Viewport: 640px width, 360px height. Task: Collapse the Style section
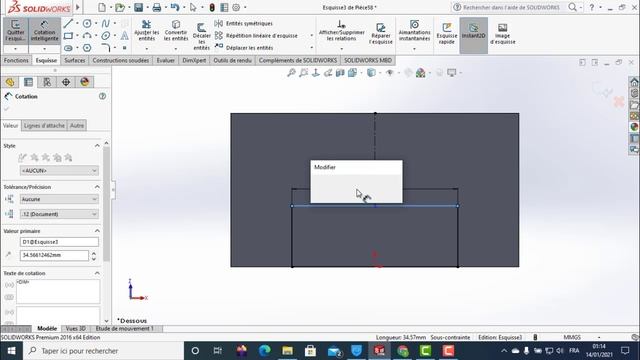click(97, 146)
